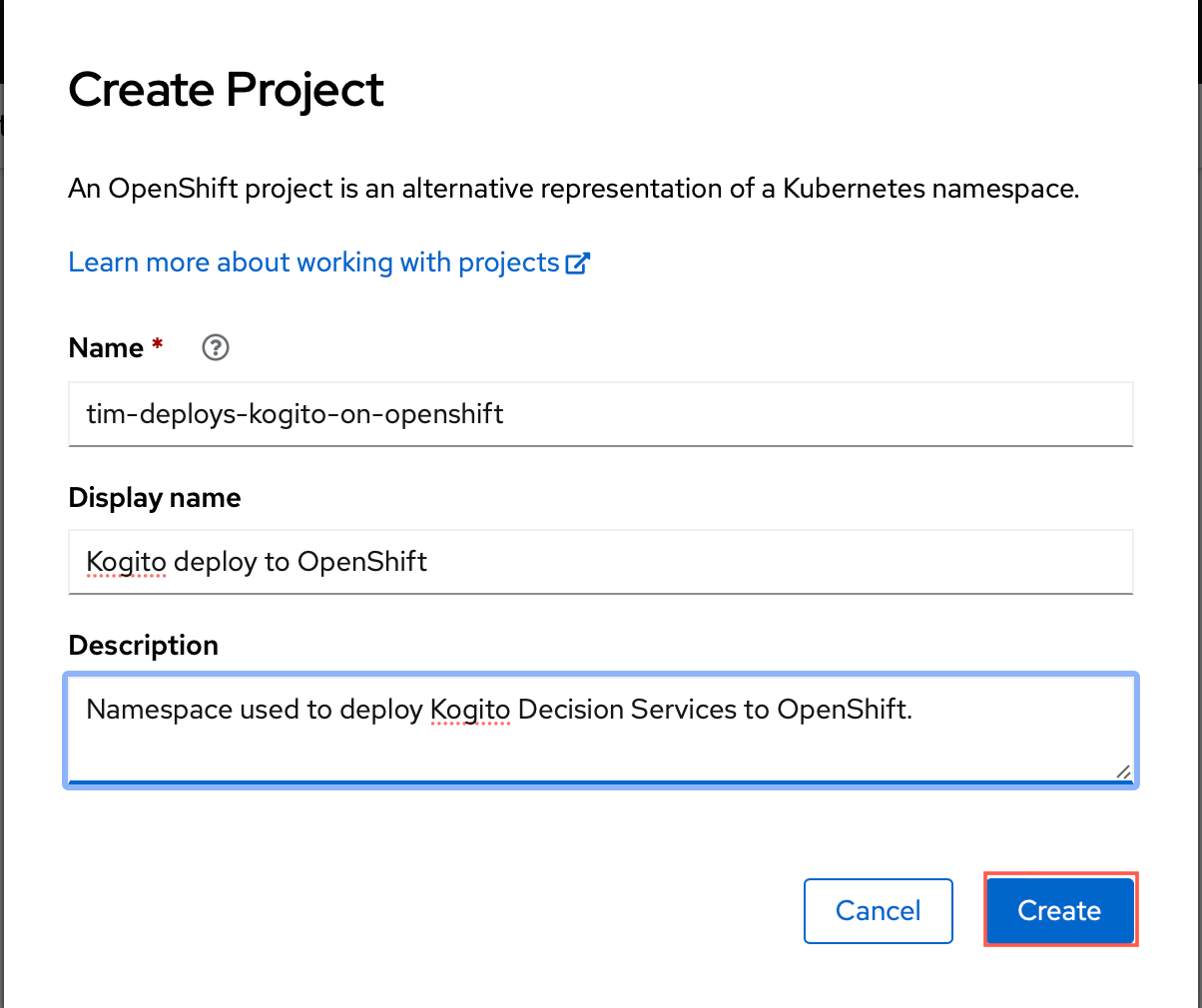
Task: Click the external link icon beside projects link
Action: pyautogui.click(x=578, y=263)
